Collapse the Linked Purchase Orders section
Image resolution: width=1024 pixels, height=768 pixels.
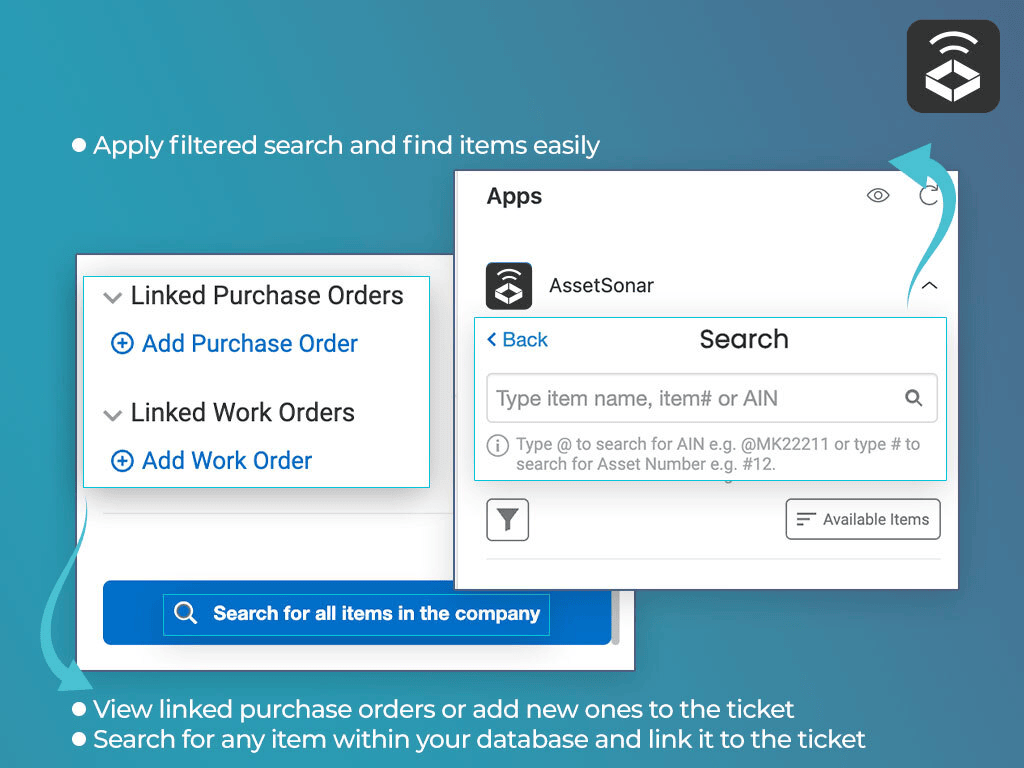click(x=113, y=297)
